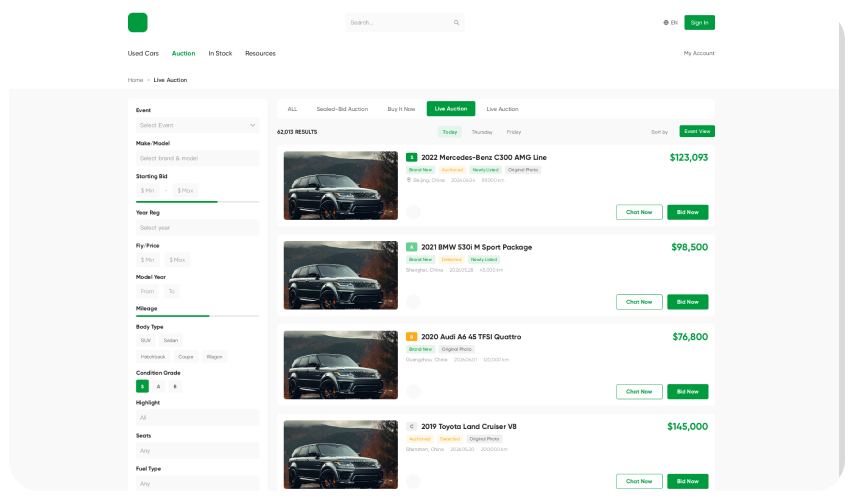Click the Event View button
Image resolution: width=855 pixels, height=500 pixels.
(697, 131)
